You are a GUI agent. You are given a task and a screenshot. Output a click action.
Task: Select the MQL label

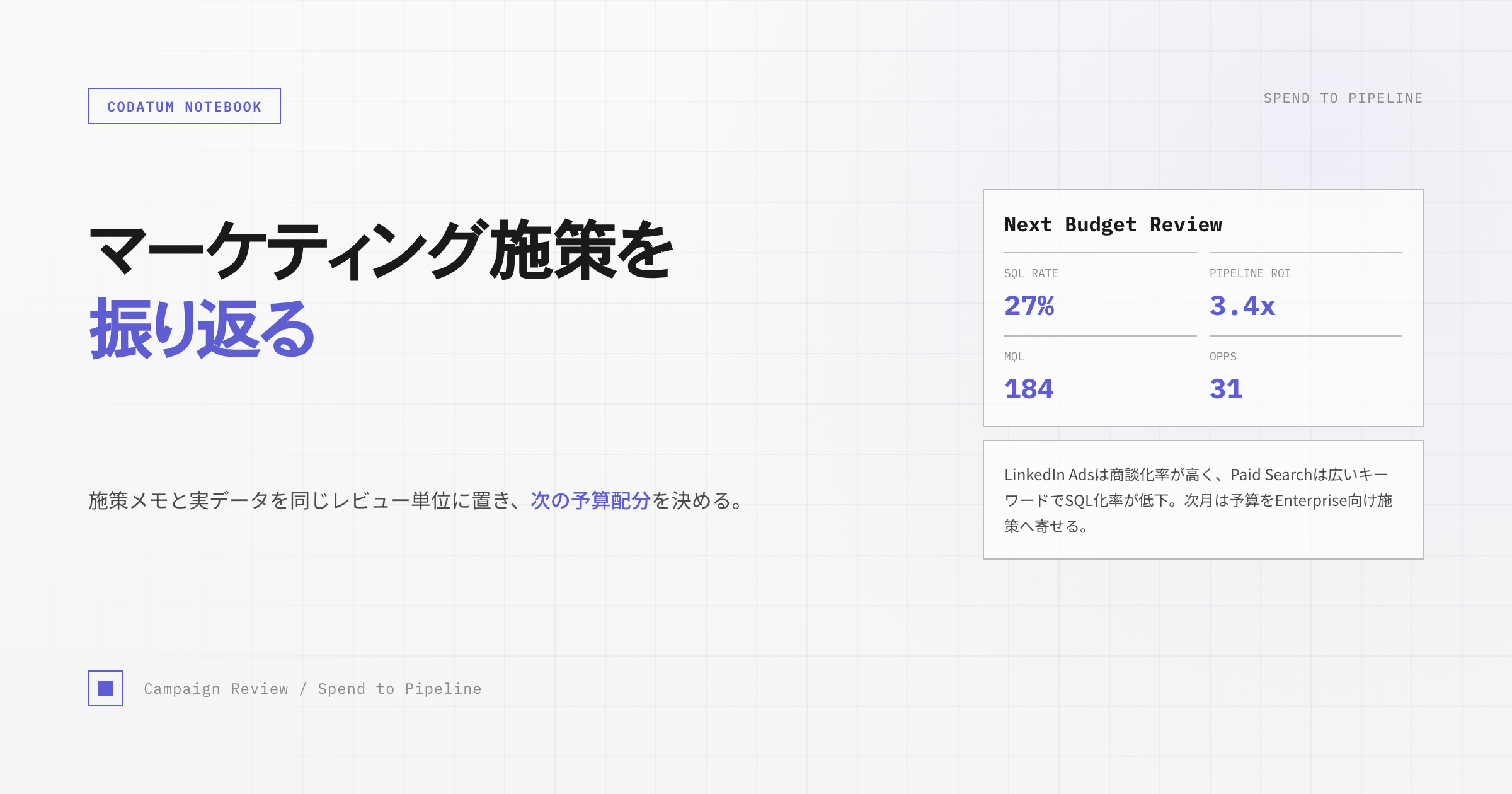click(x=1014, y=357)
